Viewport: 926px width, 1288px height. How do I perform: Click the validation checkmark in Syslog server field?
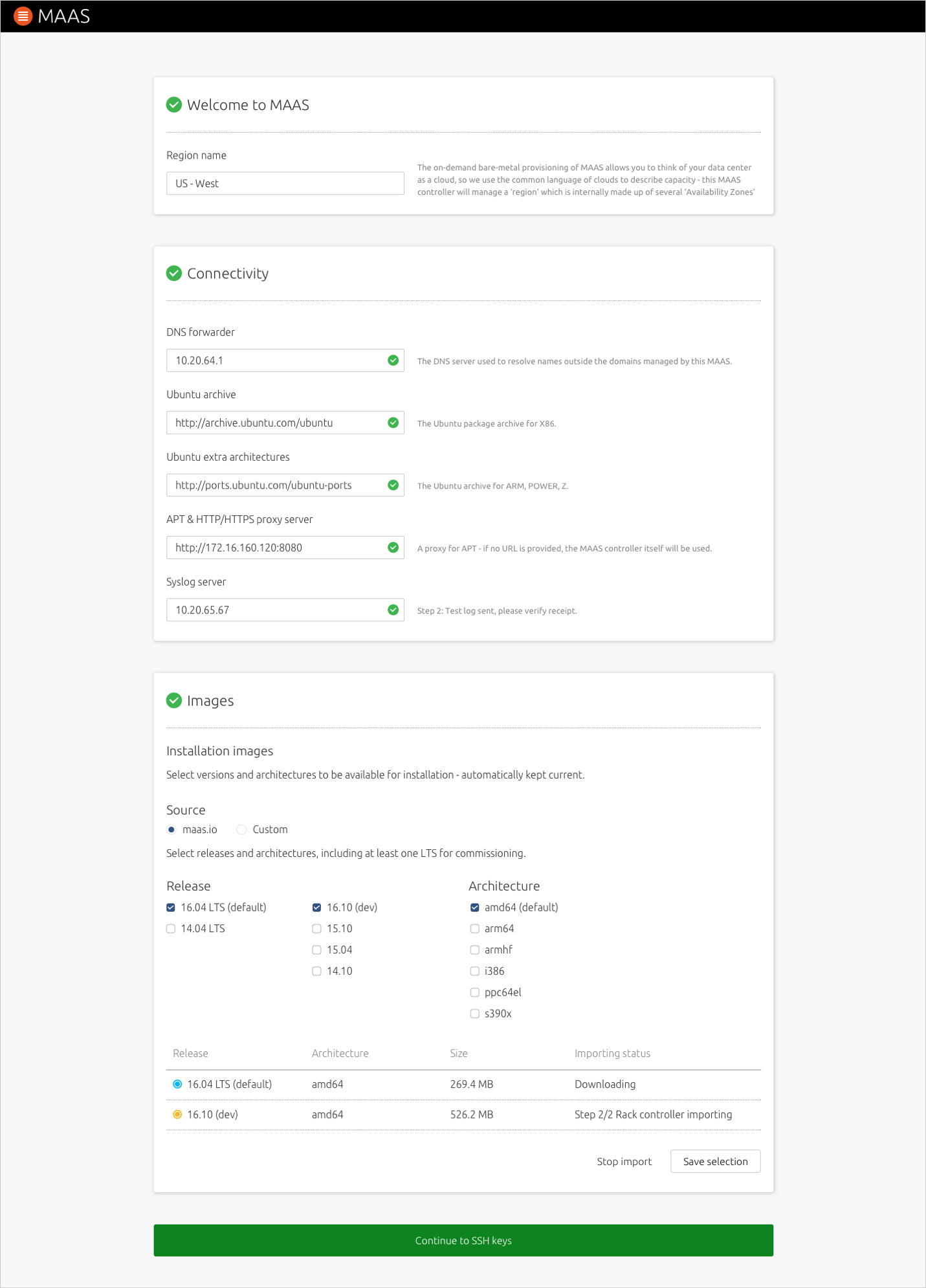[393, 610]
